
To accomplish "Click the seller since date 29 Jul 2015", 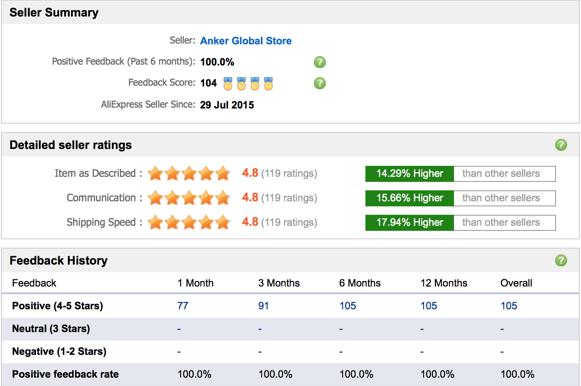I will (227, 105).
